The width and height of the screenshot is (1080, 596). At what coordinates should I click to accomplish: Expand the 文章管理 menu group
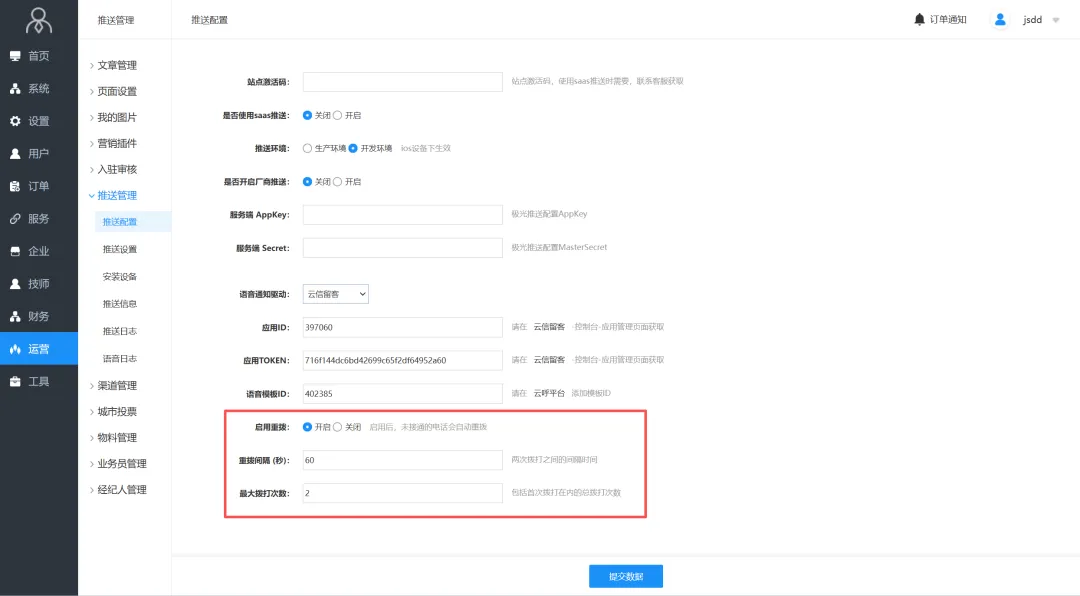click(x=116, y=65)
